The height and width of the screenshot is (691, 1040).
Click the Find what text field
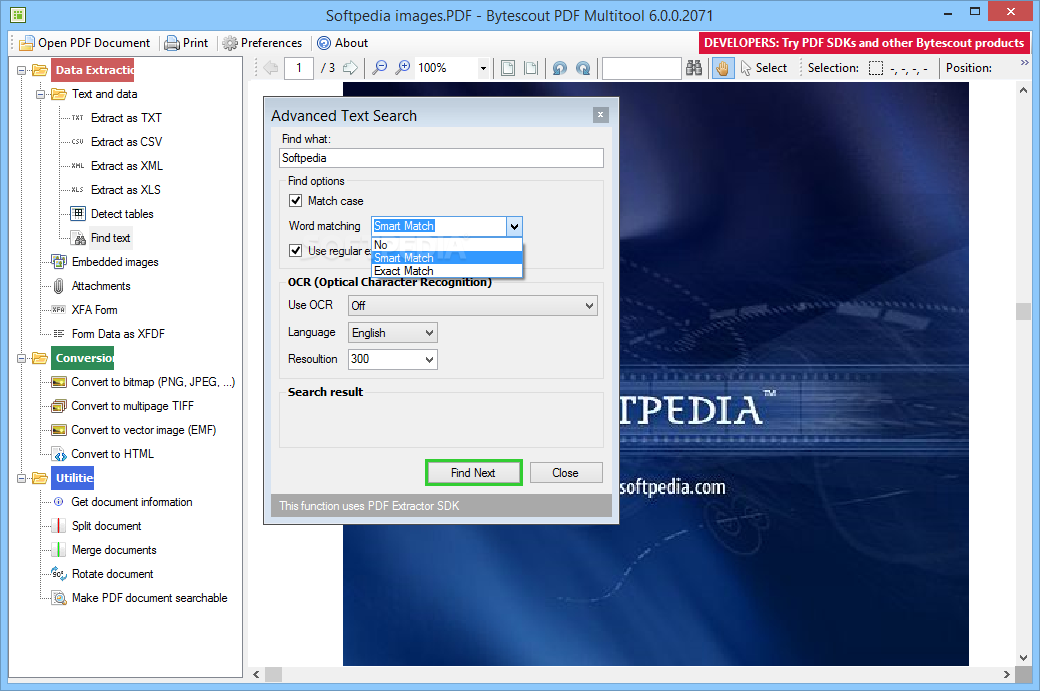pyautogui.click(x=441, y=158)
